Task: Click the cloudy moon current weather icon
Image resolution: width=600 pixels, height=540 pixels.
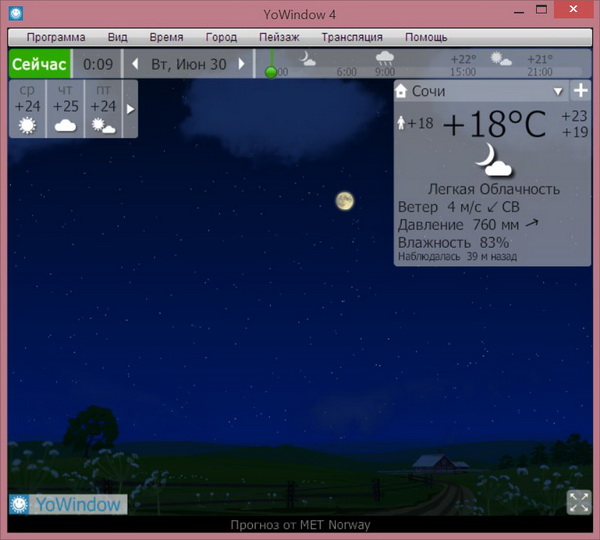Action: click(x=492, y=158)
